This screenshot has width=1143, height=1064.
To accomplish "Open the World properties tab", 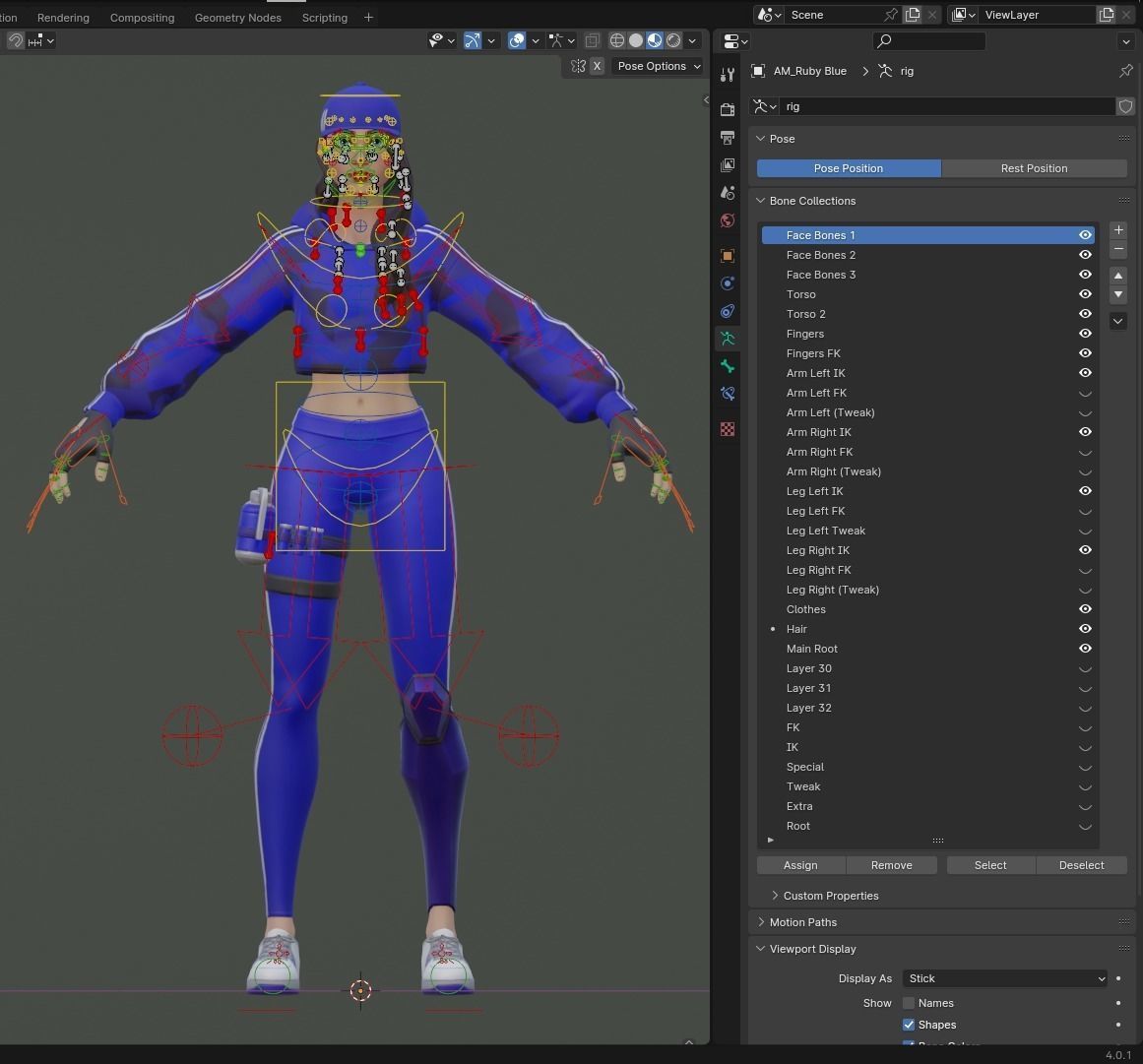I will [727, 220].
